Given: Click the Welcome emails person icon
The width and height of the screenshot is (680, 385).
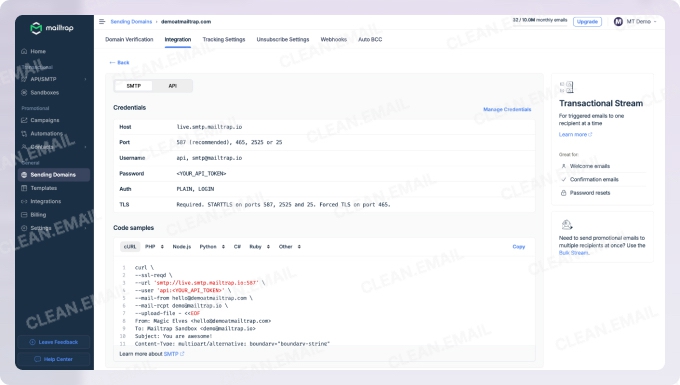Looking at the screenshot, I should pos(563,166).
